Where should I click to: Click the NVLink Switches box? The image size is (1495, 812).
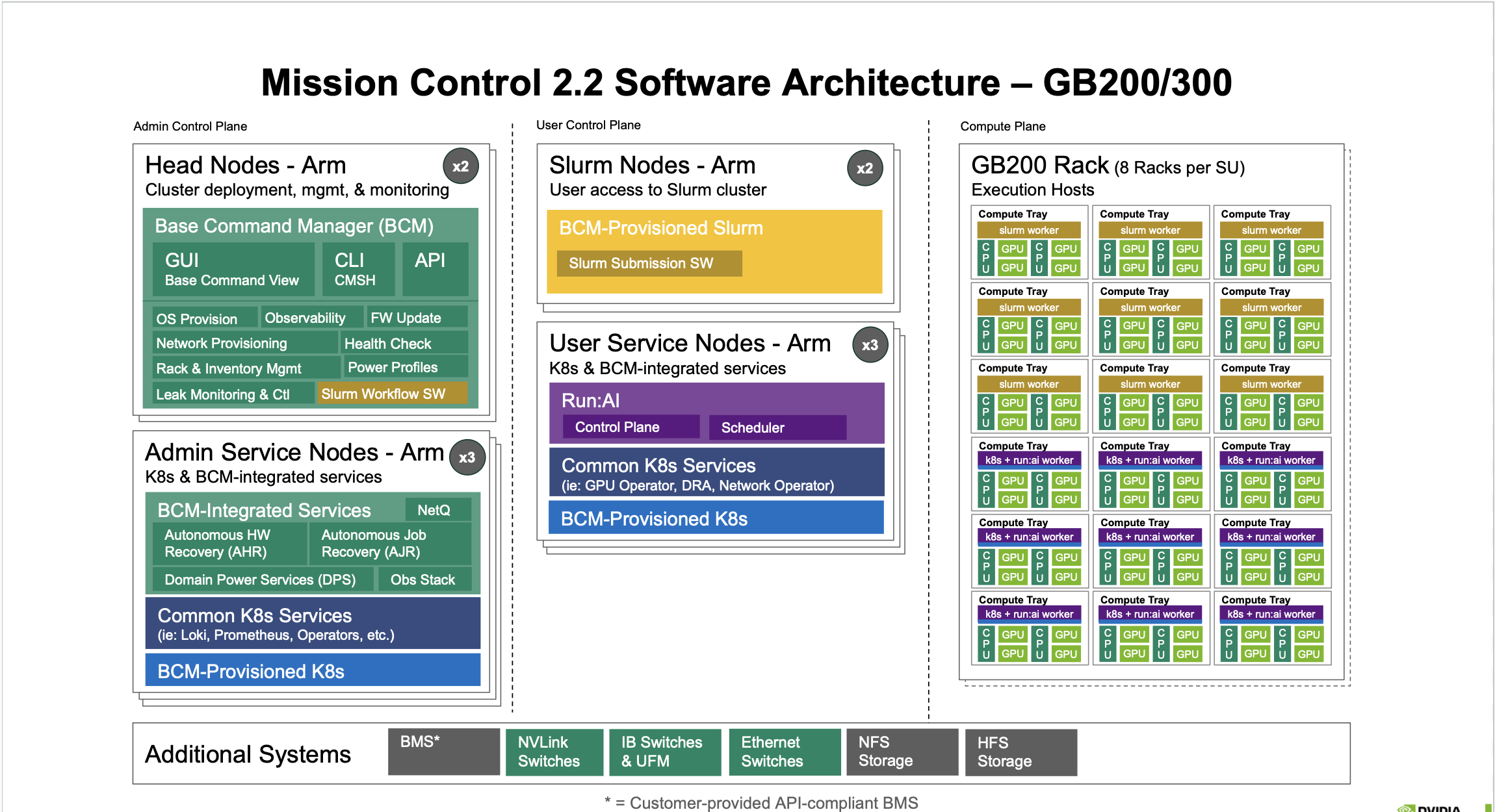(554, 752)
